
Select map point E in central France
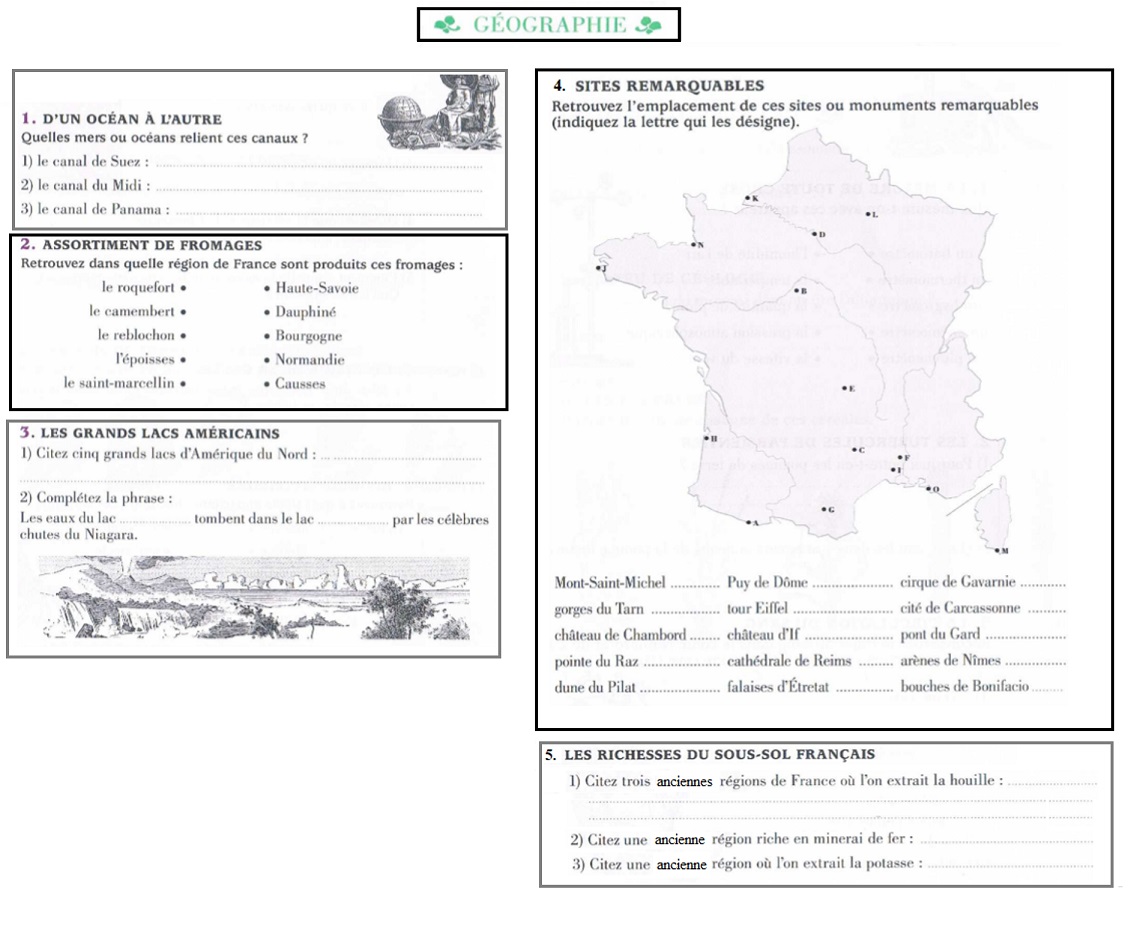pyautogui.click(x=844, y=388)
